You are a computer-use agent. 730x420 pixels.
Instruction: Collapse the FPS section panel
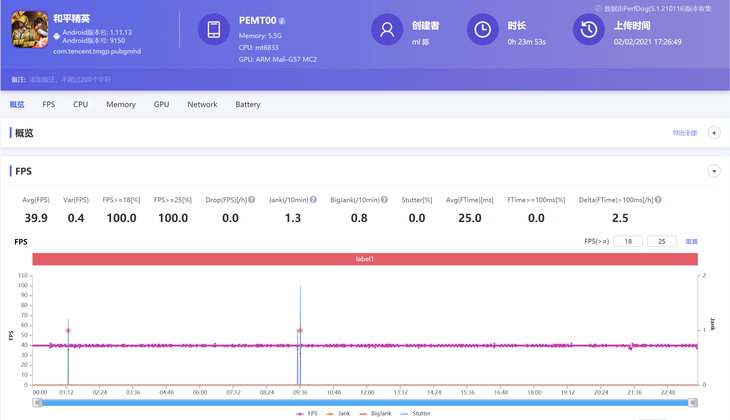point(714,171)
